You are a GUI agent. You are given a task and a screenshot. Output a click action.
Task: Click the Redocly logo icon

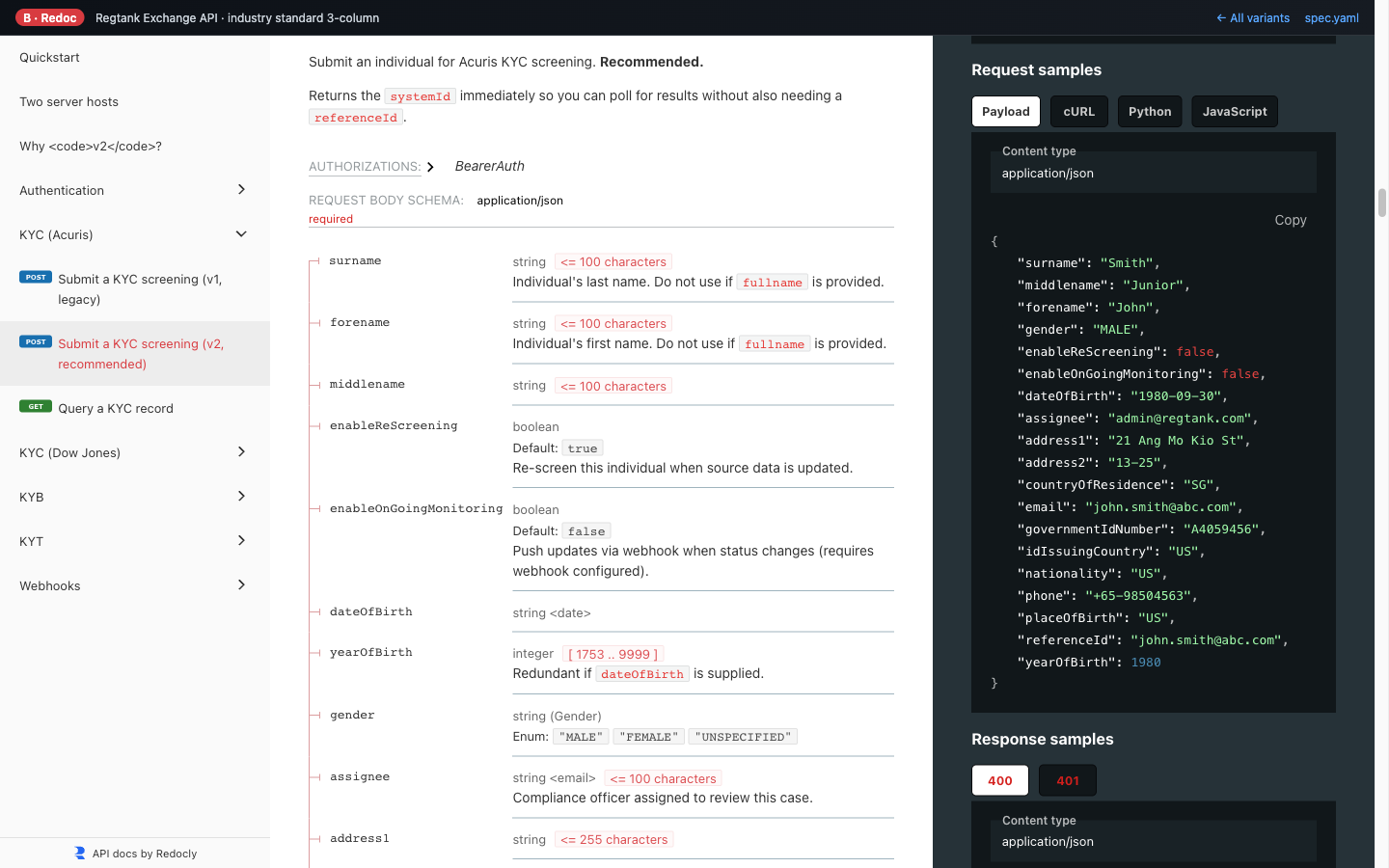(80, 854)
